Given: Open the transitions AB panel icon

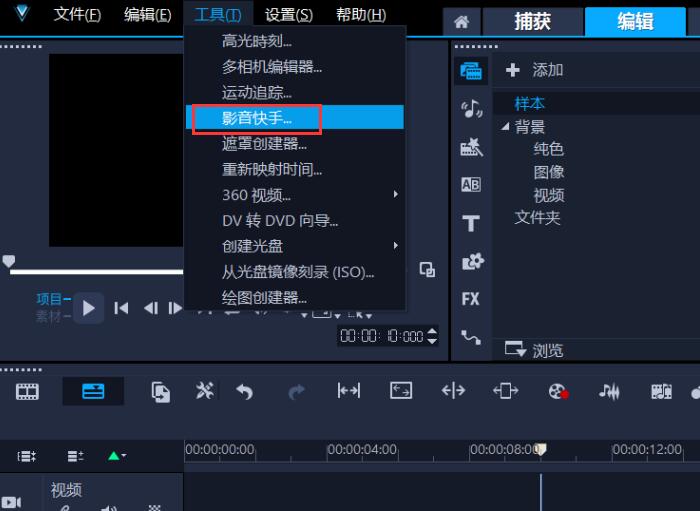Looking at the screenshot, I should click(x=471, y=184).
